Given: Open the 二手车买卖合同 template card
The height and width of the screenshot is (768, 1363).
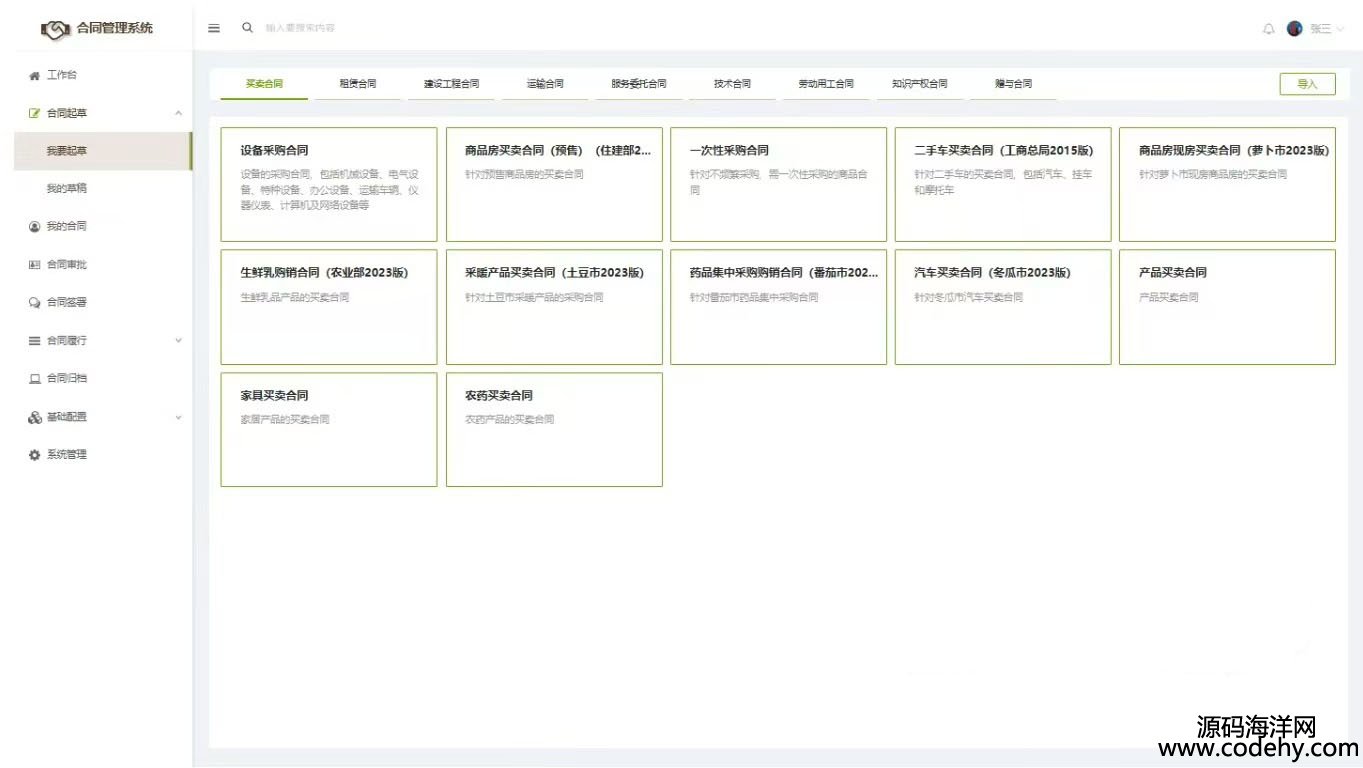Looking at the screenshot, I should tap(1003, 184).
